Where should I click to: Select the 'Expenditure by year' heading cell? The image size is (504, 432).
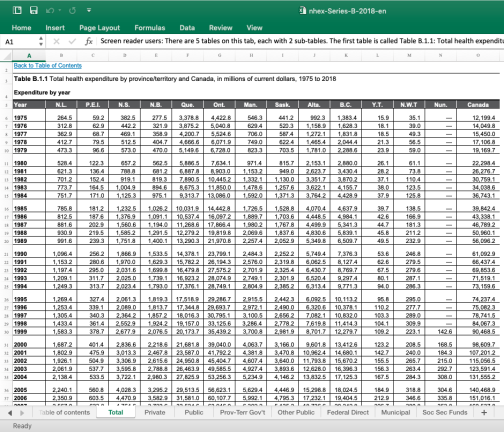pos(42,92)
